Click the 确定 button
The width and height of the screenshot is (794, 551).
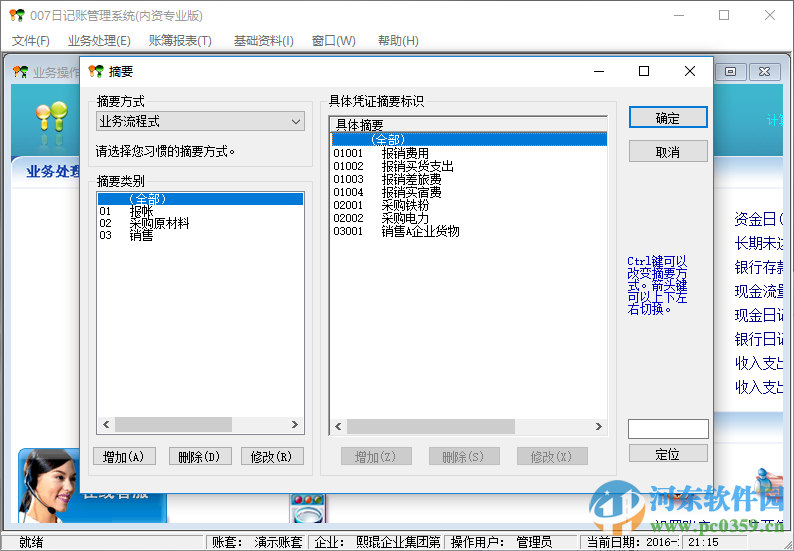[x=668, y=118]
